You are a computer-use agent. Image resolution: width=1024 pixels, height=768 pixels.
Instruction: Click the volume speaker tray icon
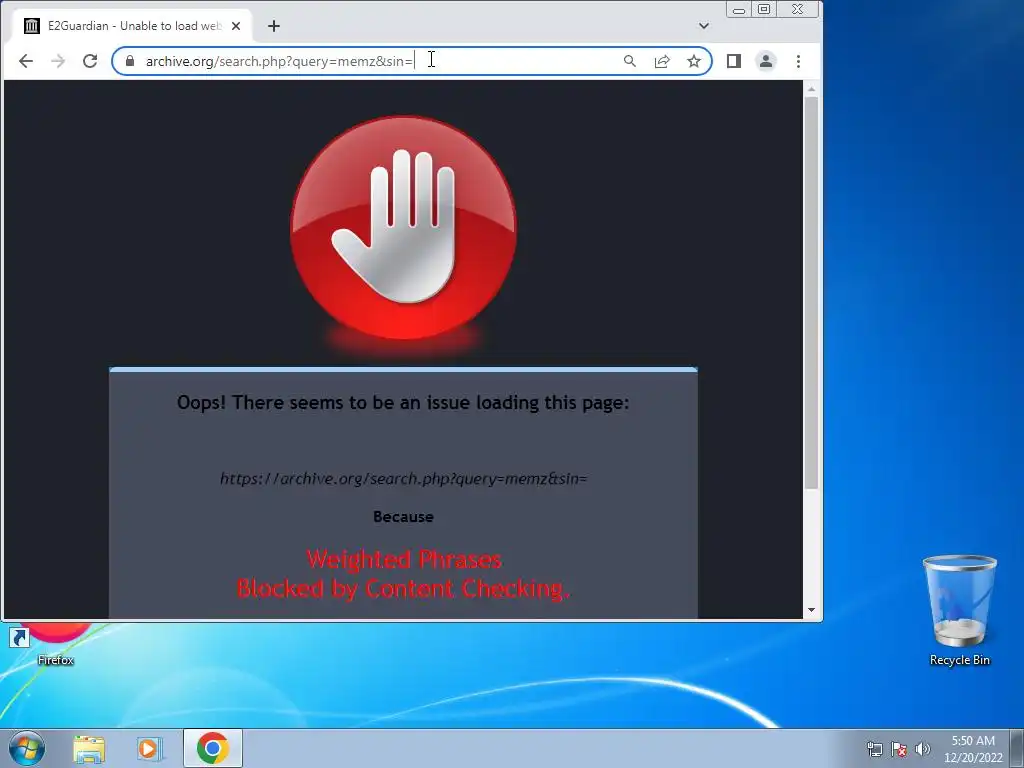click(x=922, y=749)
